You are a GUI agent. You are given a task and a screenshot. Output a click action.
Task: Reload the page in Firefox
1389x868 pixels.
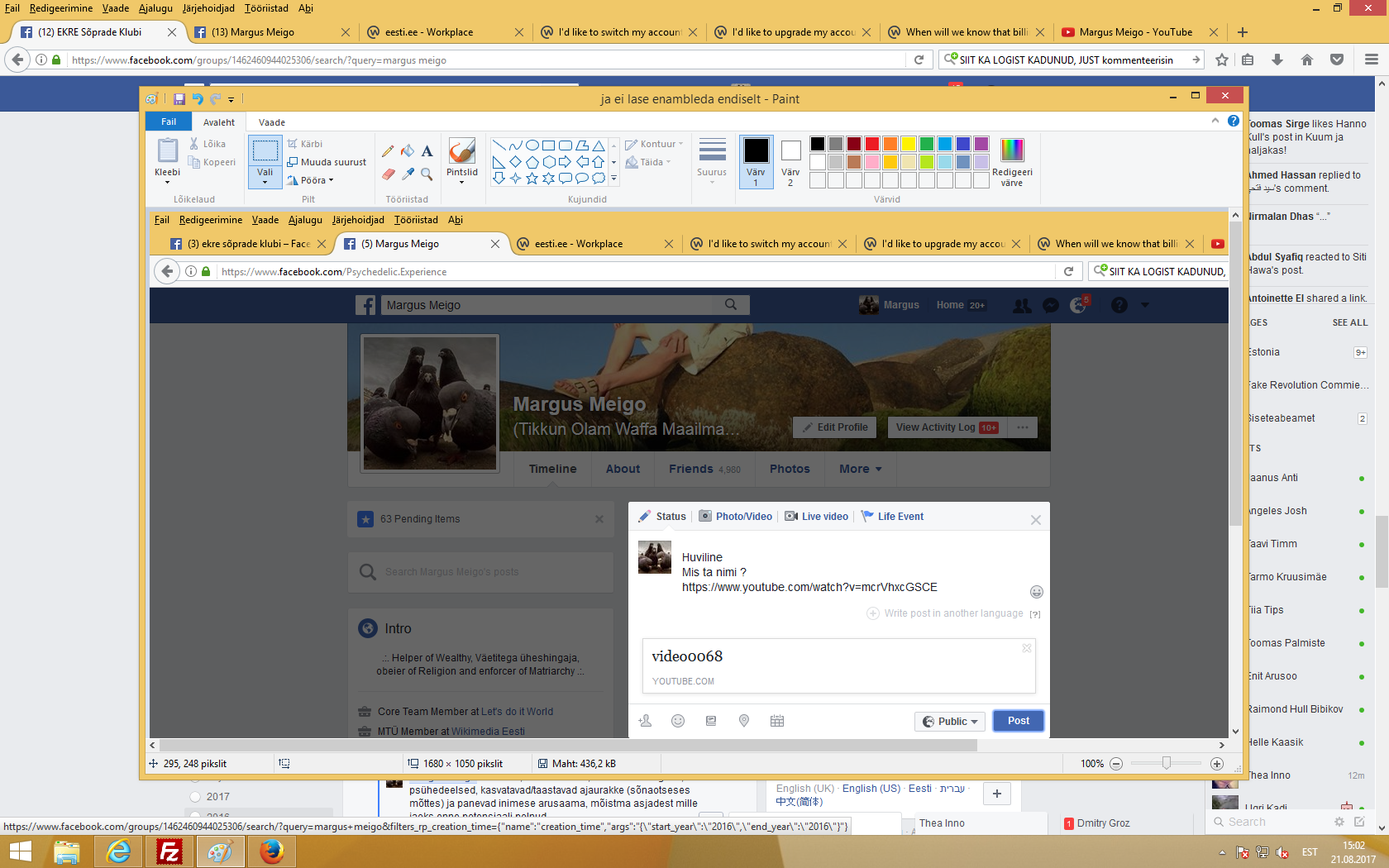[x=919, y=60]
